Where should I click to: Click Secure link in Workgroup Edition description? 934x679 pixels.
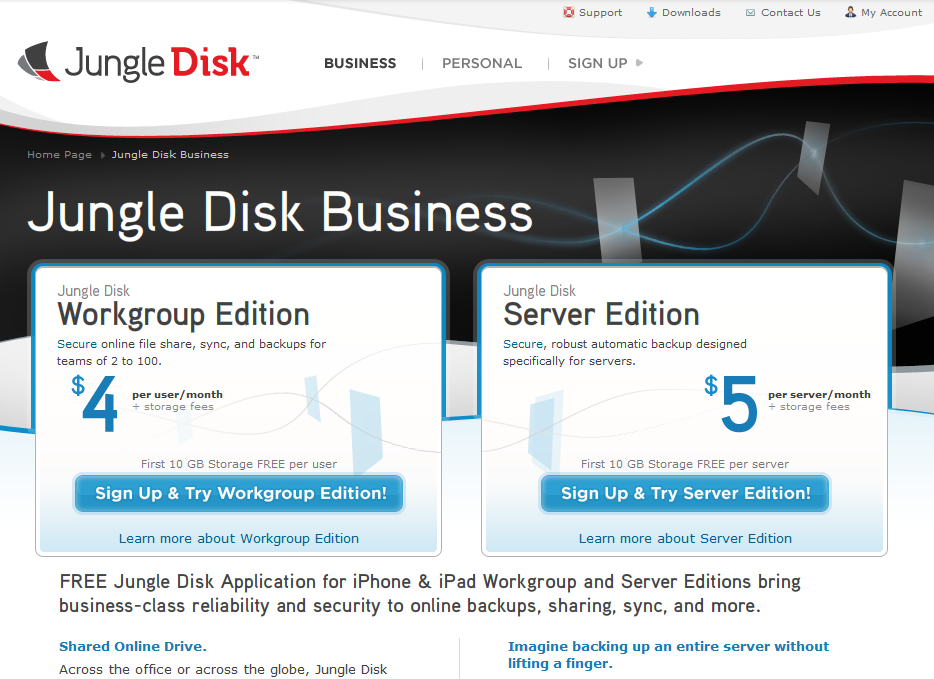77,344
